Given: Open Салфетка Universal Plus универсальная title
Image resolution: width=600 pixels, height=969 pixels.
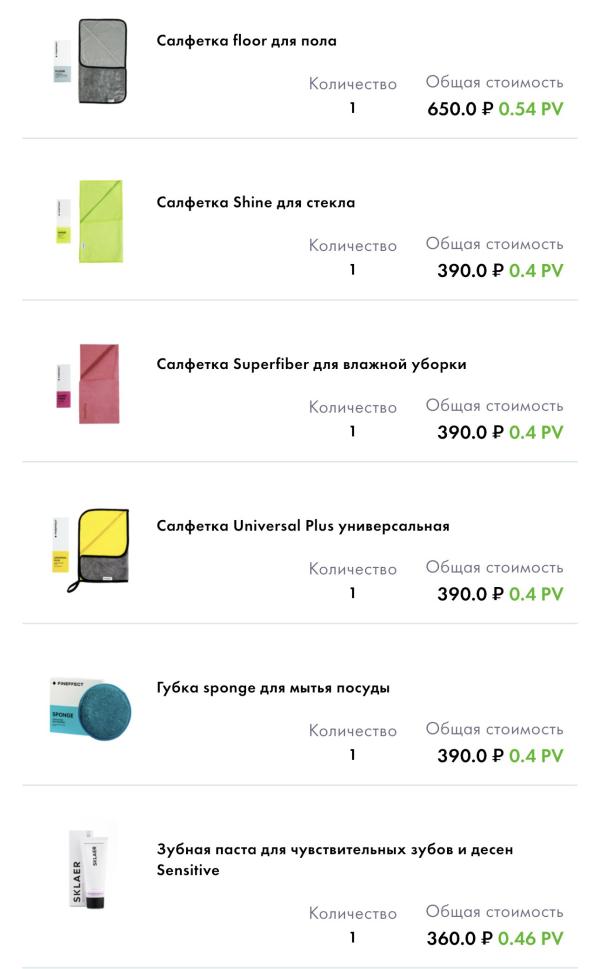Looking at the screenshot, I should point(303,526).
